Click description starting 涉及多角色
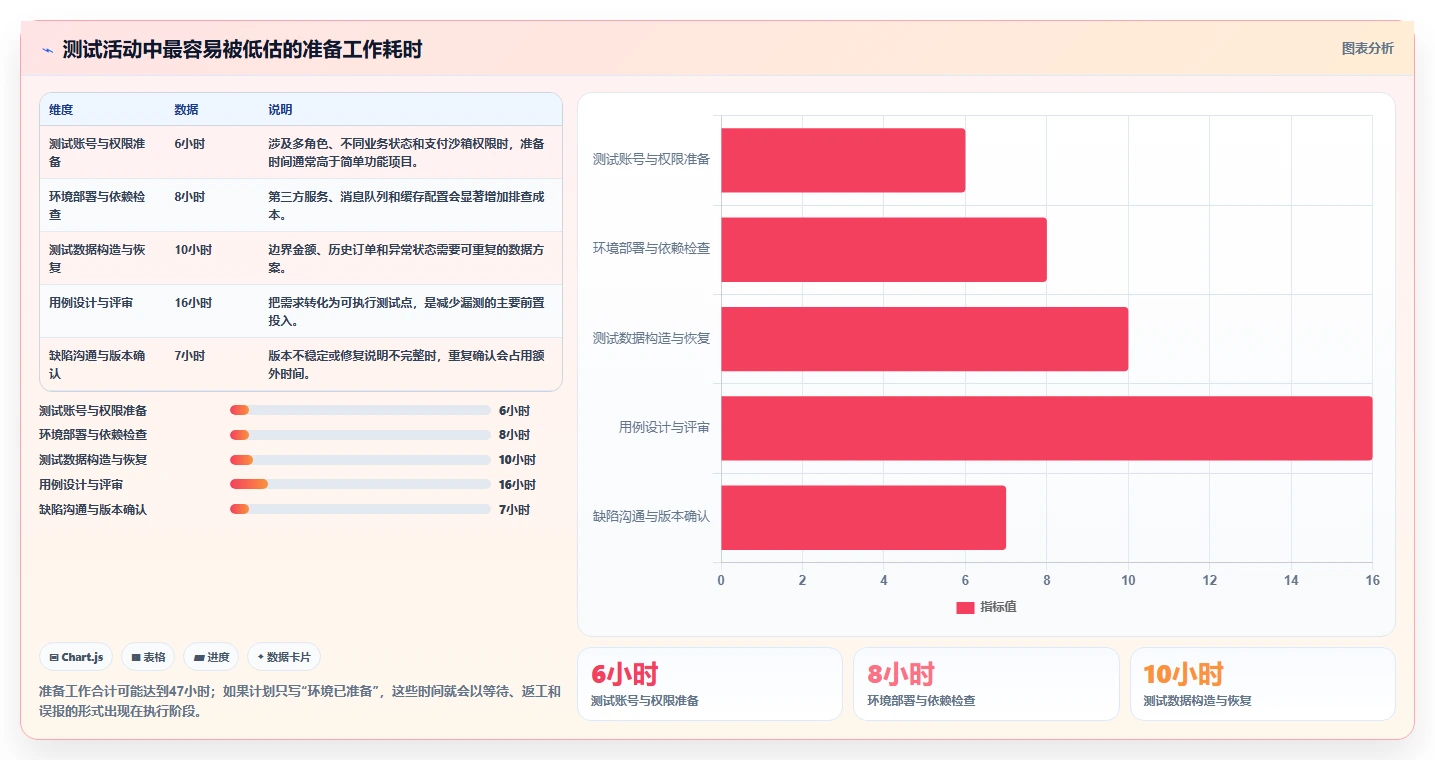Image resolution: width=1435 pixels, height=760 pixels. (x=407, y=152)
